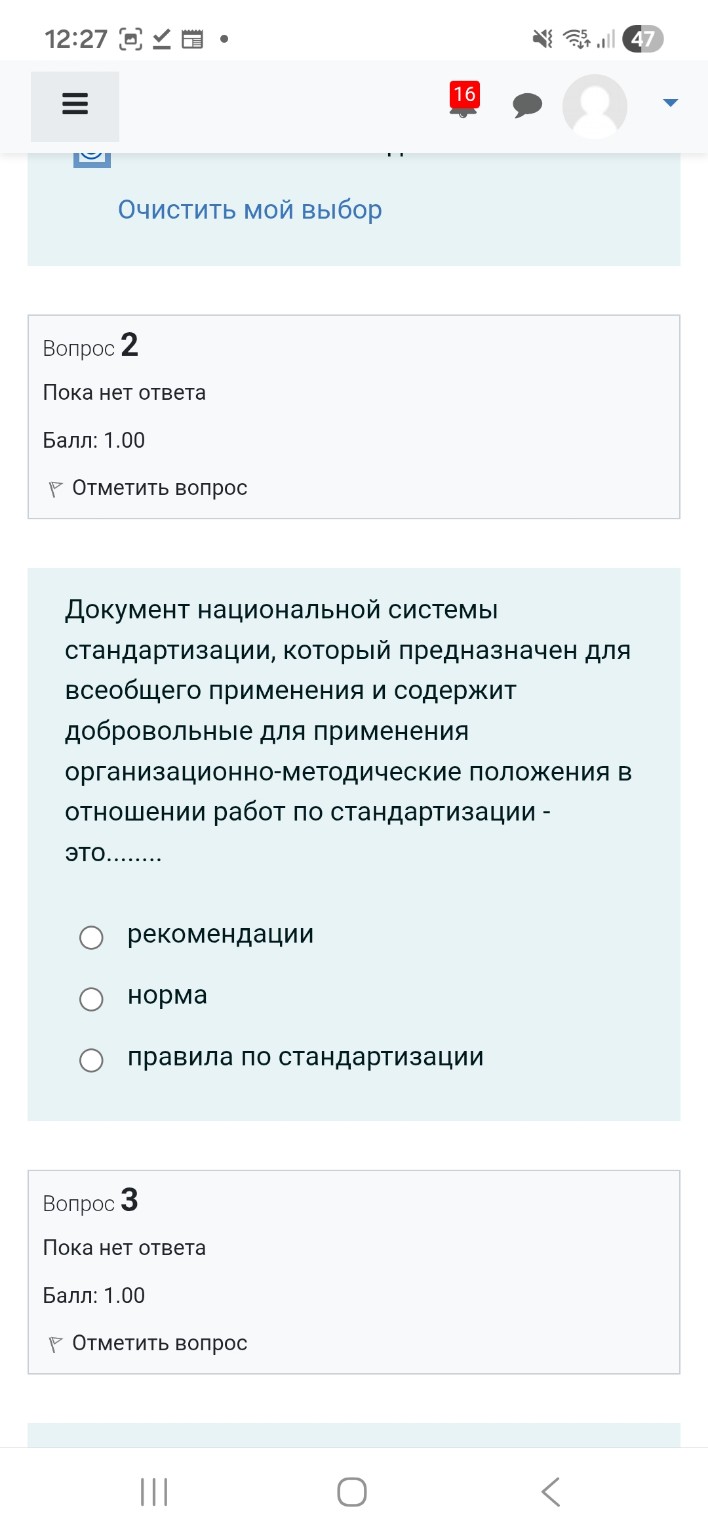Flag Вопрос 3 using Отметить вопрос
Image resolution: width=708 pixels, height=1536 pixels.
tap(156, 1343)
